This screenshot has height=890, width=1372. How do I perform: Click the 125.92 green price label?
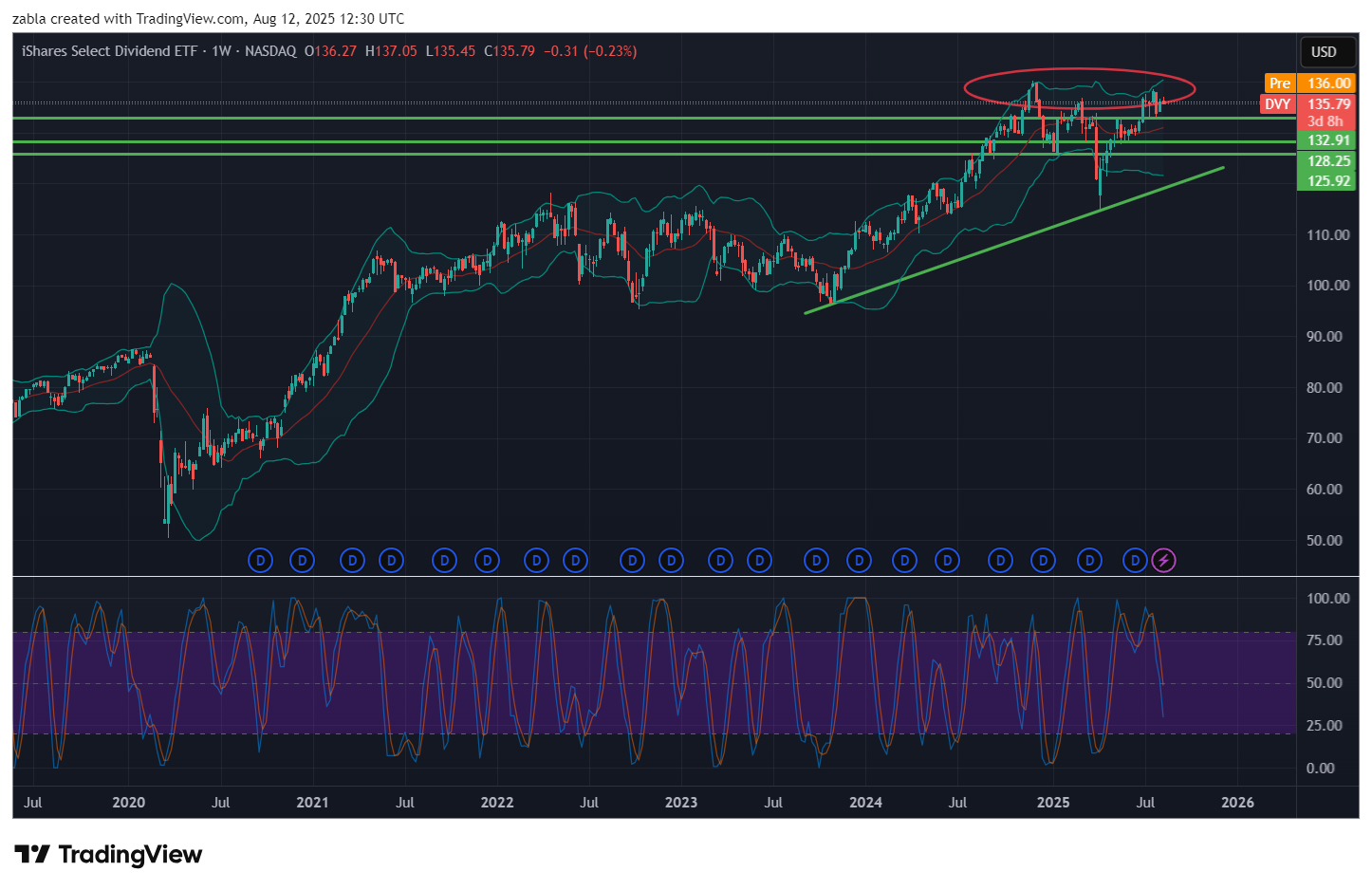coord(1327,181)
